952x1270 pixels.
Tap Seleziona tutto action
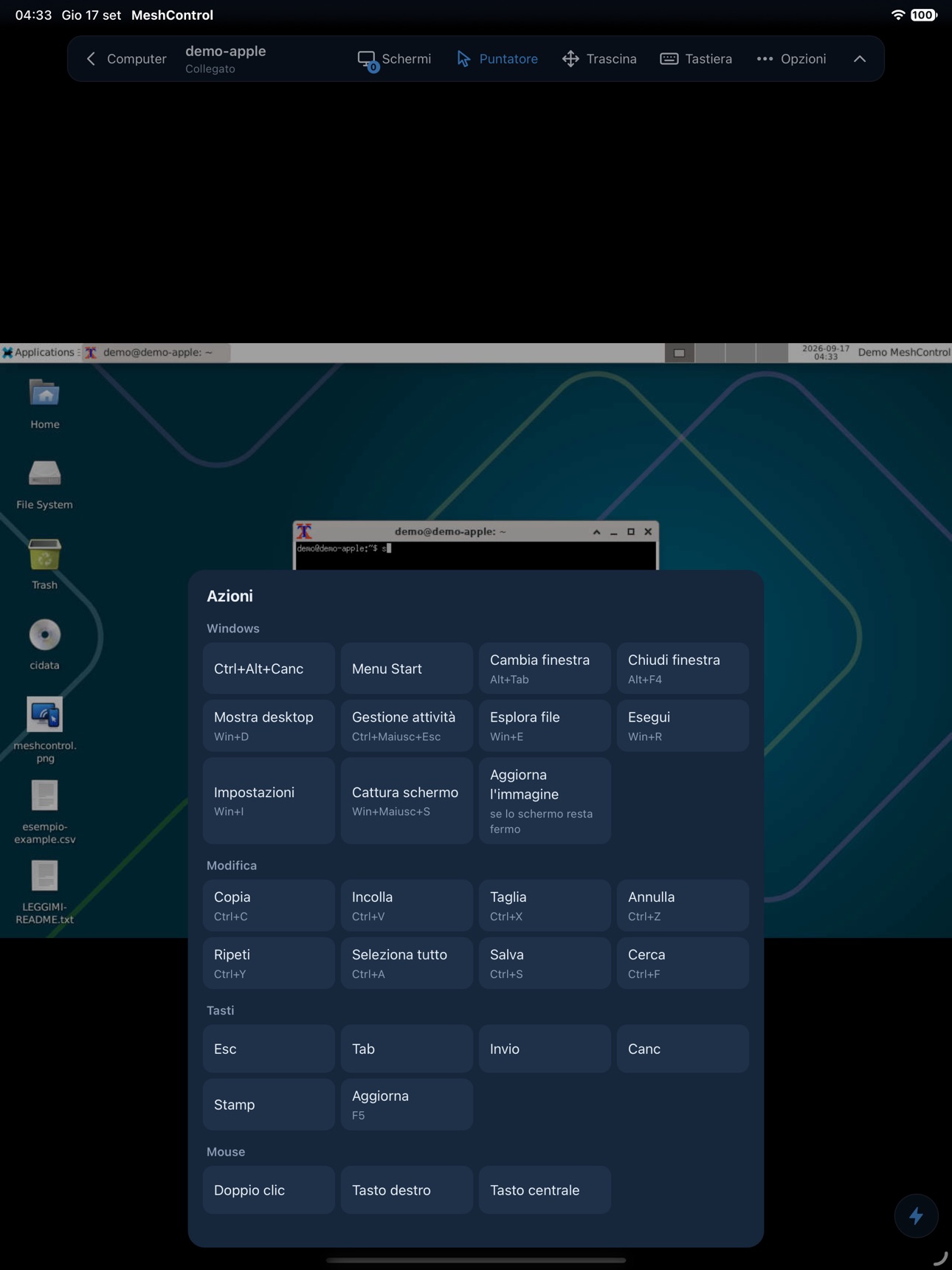click(x=407, y=963)
